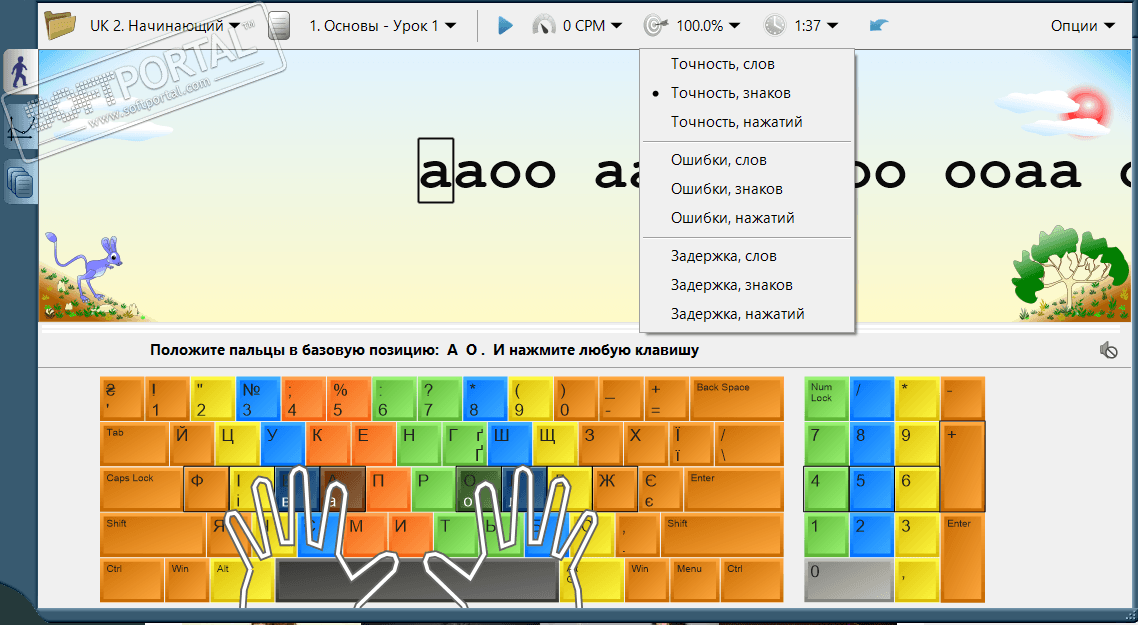Select Ошибки, нажатий menu entry

click(748, 218)
